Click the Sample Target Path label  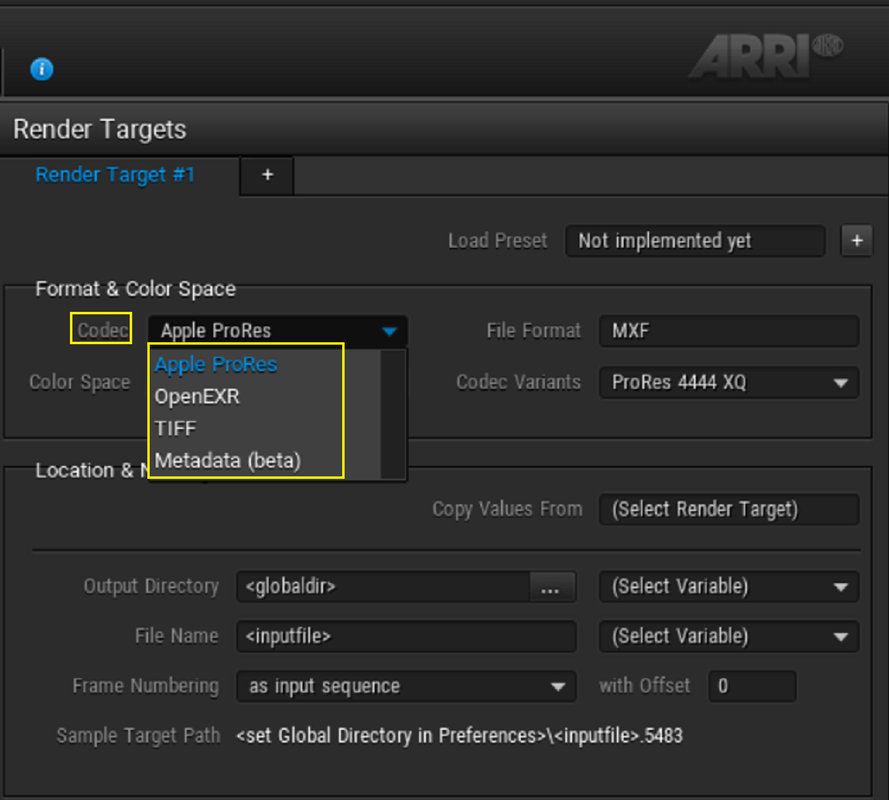pos(138,736)
